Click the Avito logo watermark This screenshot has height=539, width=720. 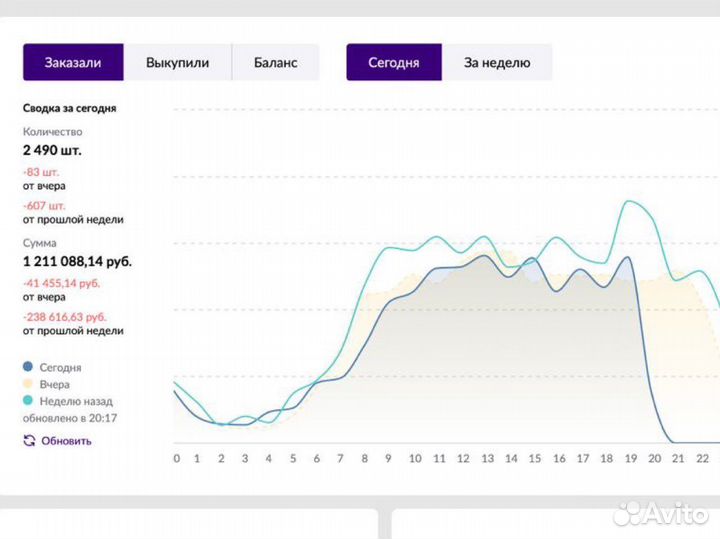point(660,512)
